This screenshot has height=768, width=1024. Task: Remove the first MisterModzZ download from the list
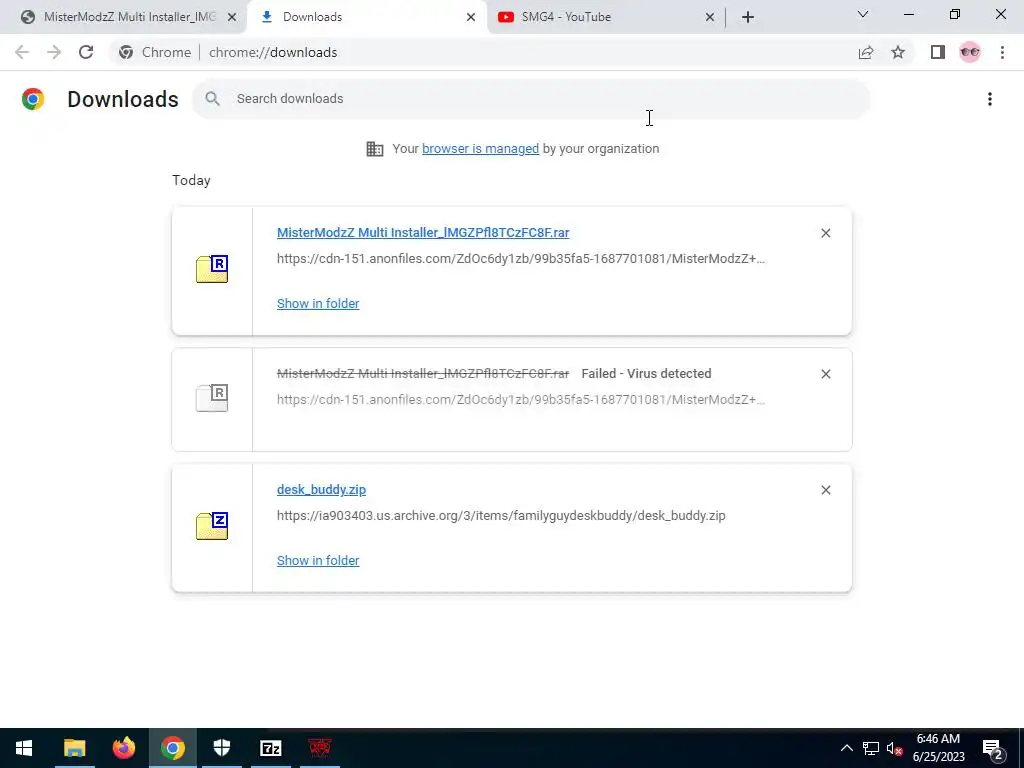(825, 233)
